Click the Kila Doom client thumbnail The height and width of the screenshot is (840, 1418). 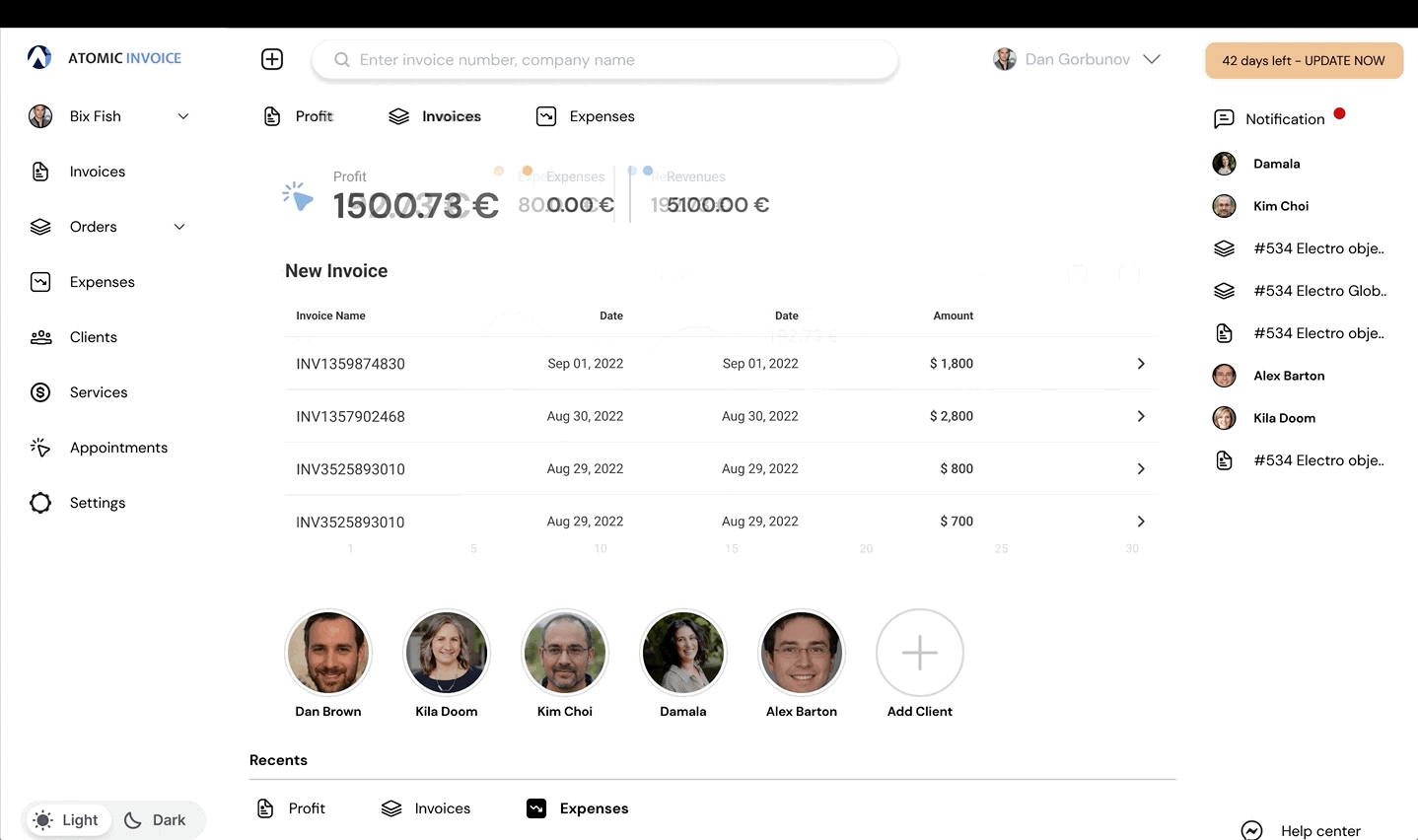click(x=446, y=652)
